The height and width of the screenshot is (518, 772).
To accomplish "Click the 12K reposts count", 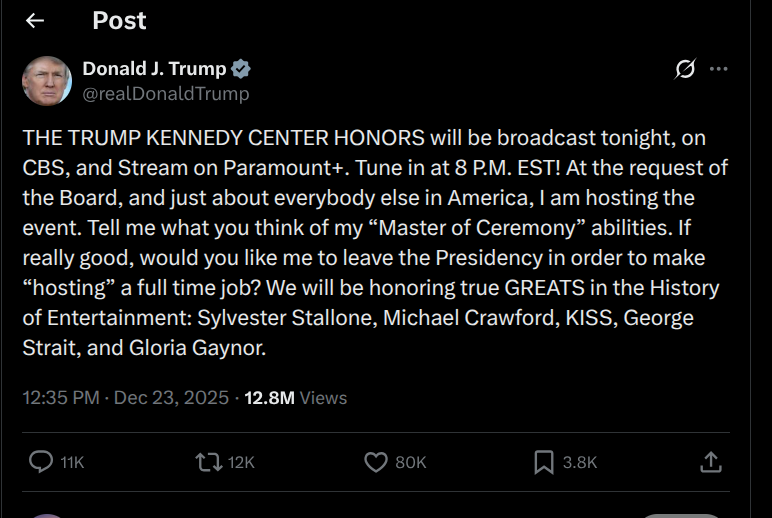I will 241,462.
